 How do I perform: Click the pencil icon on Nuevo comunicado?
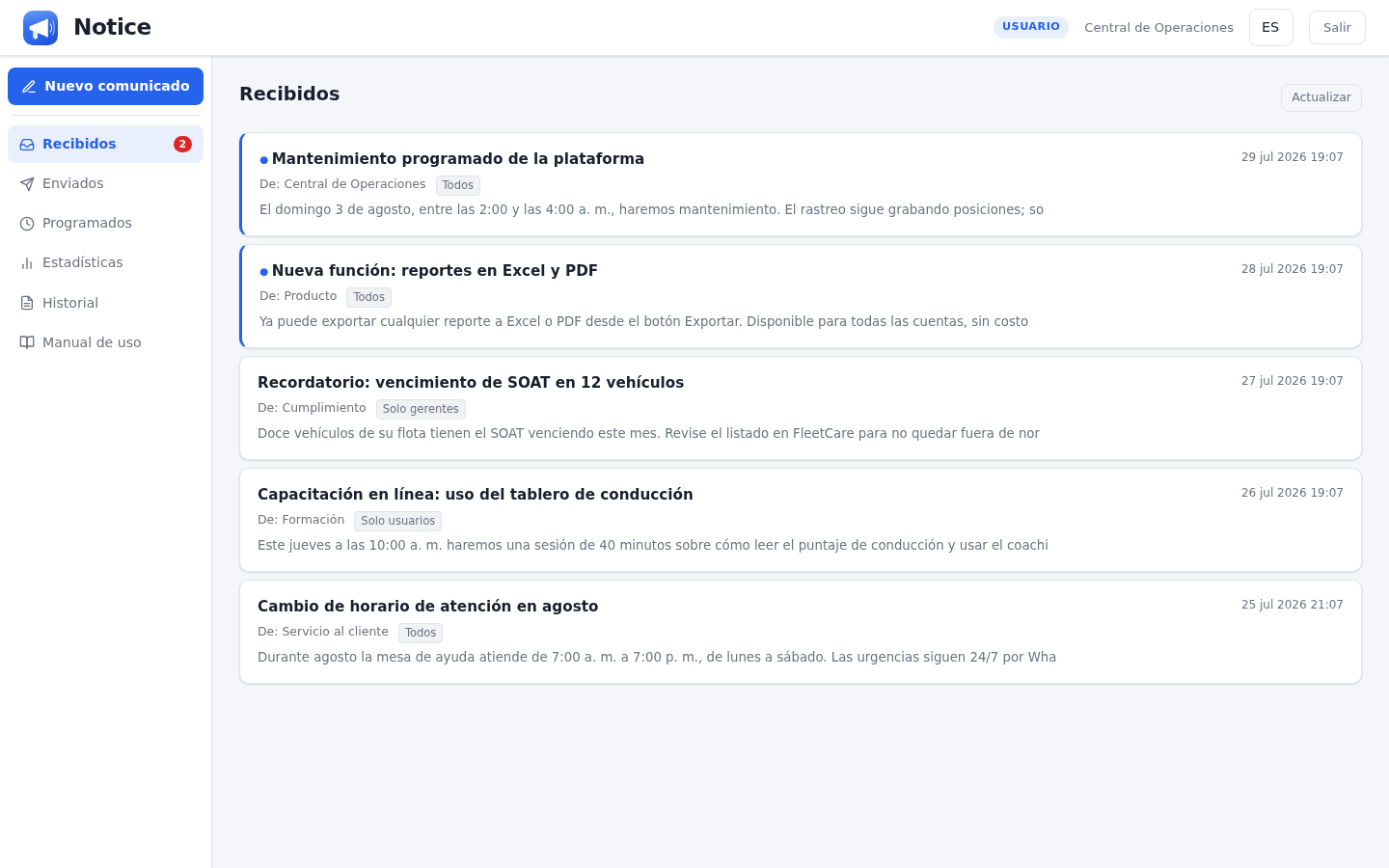click(x=29, y=87)
